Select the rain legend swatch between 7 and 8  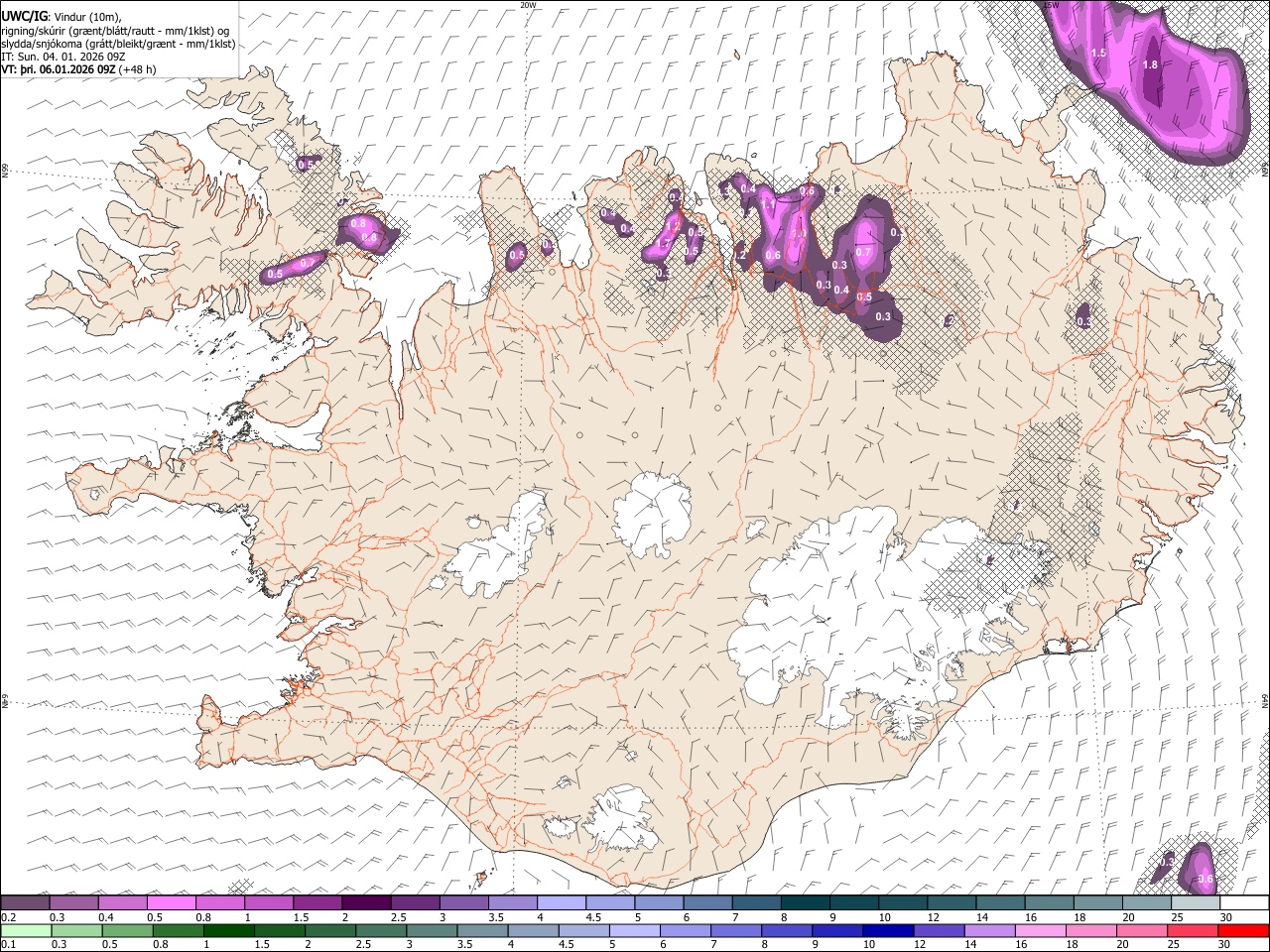pos(736,931)
